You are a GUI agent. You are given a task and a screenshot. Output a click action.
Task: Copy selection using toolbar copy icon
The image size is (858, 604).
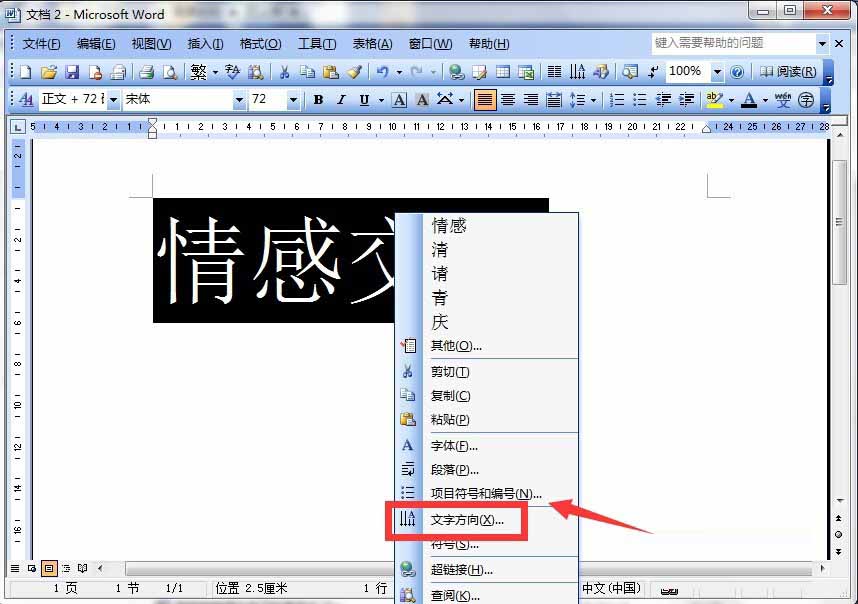(308, 72)
